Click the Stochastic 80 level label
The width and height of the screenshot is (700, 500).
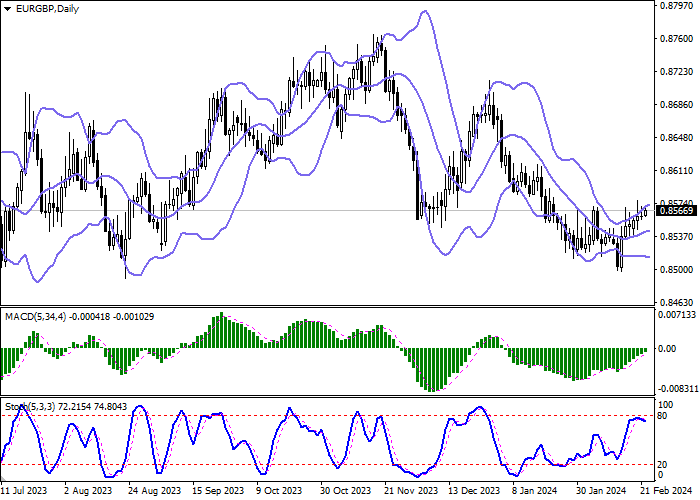pos(662,416)
